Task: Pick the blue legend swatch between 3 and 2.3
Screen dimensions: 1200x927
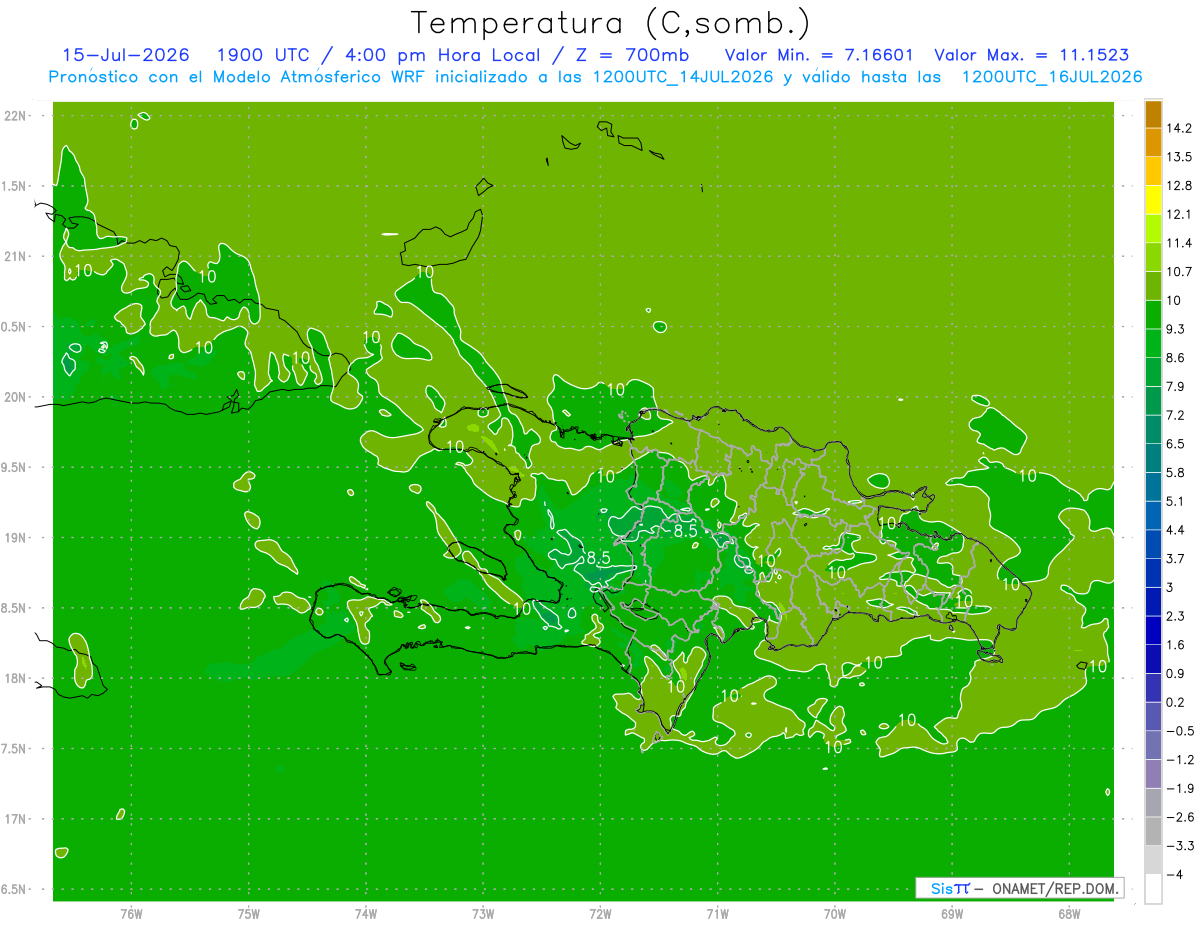Action: [1153, 602]
